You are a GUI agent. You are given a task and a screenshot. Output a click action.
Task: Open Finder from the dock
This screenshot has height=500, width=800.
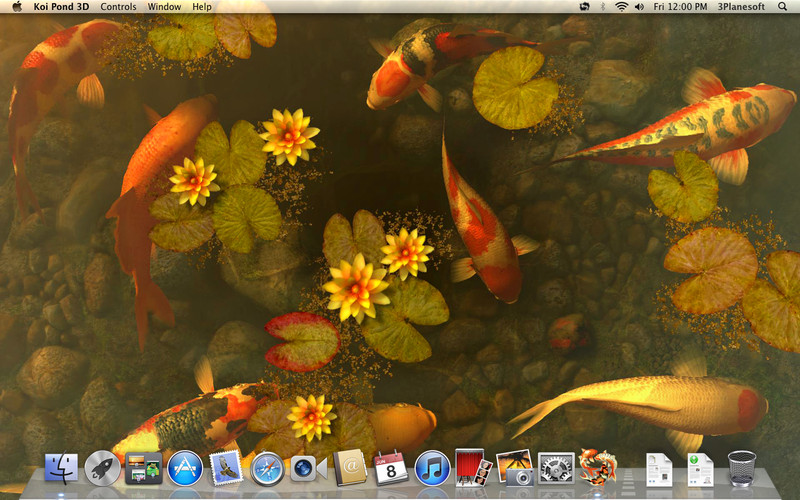62,467
